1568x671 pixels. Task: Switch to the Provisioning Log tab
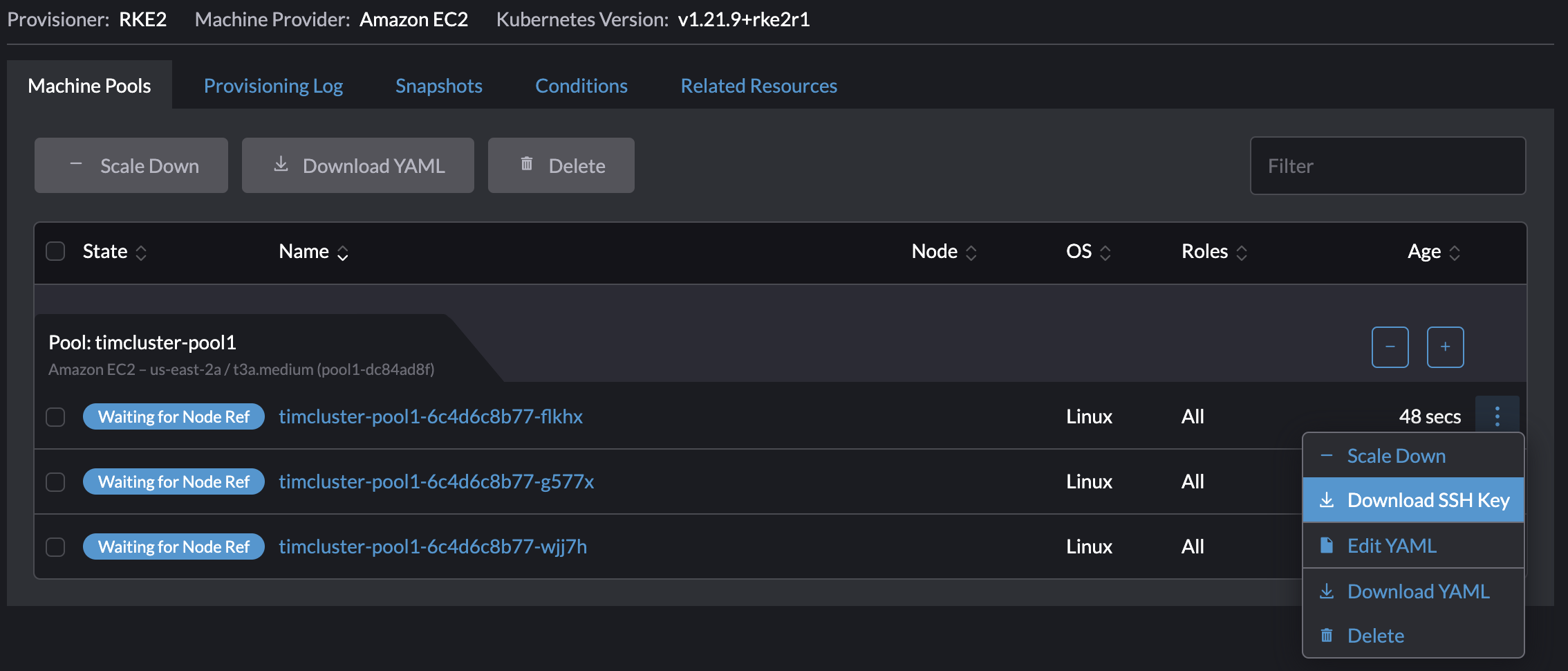273,85
